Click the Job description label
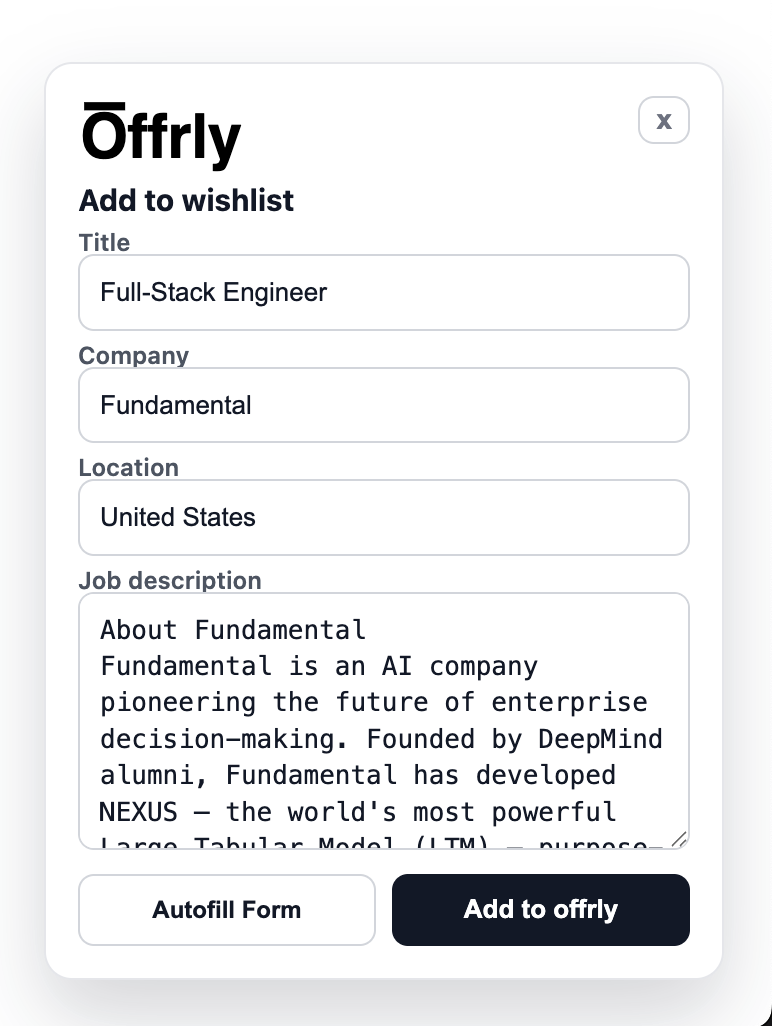Viewport: 772px width, 1026px height. pos(169,580)
